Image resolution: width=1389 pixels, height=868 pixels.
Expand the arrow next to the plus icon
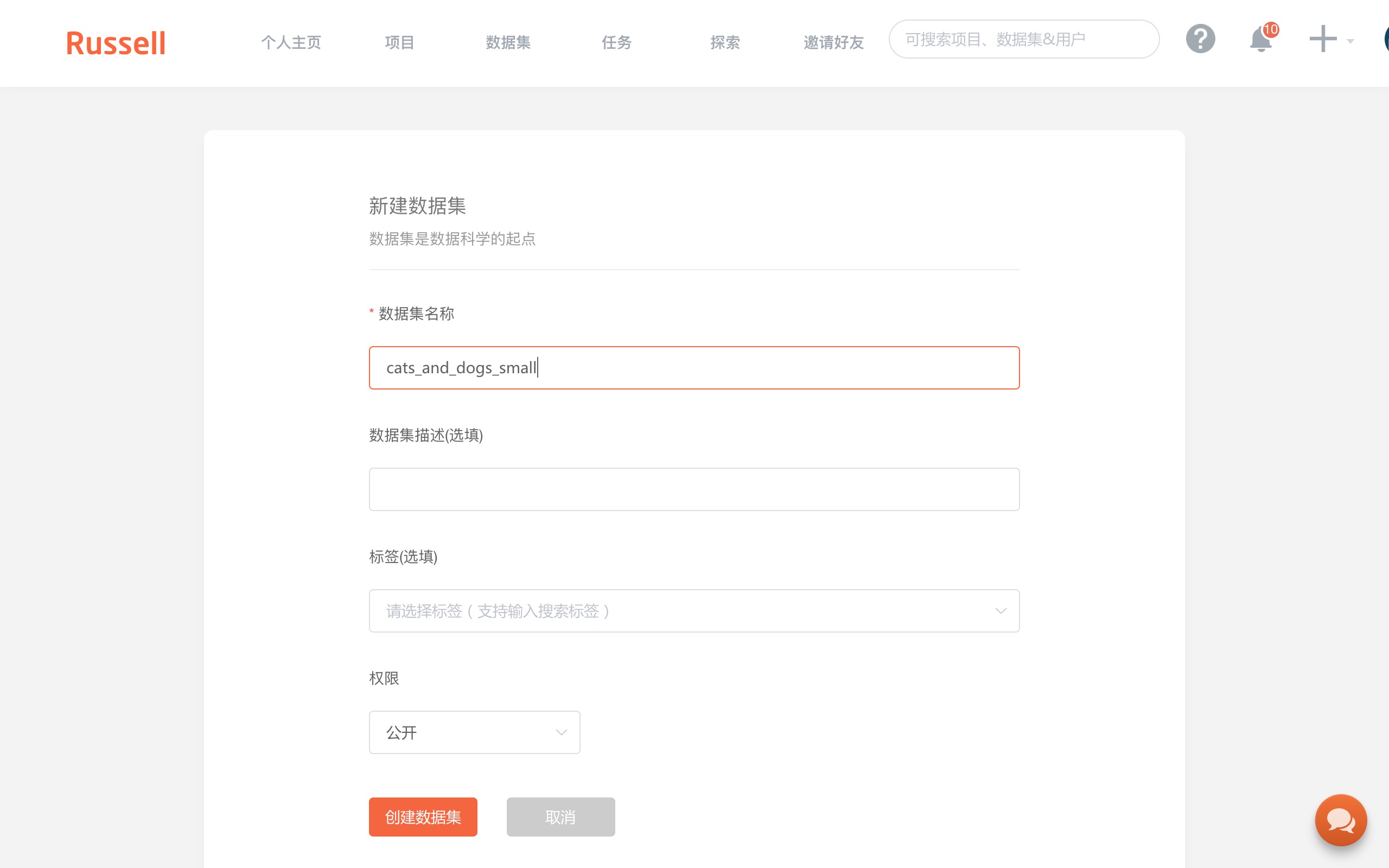click(1350, 41)
